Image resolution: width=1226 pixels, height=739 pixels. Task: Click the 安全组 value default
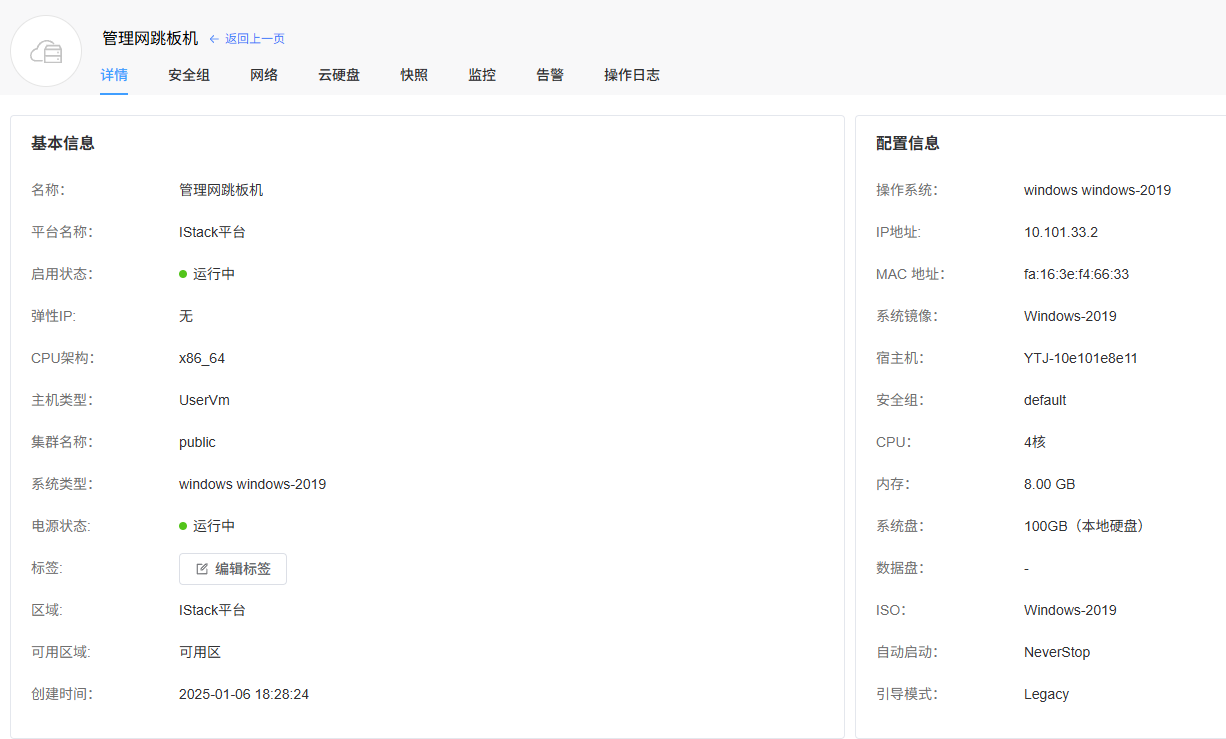pyautogui.click(x=1045, y=400)
